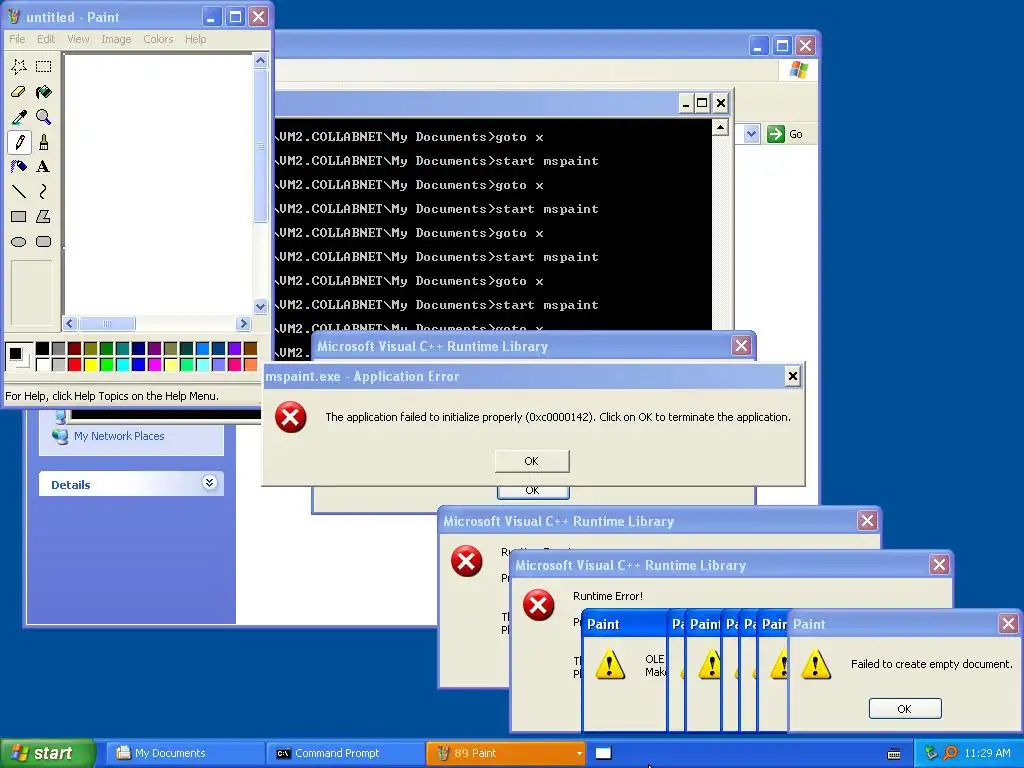Select the Pencil tool in Paint
Image resolution: width=1024 pixels, height=768 pixels.
click(x=18, y=142)
